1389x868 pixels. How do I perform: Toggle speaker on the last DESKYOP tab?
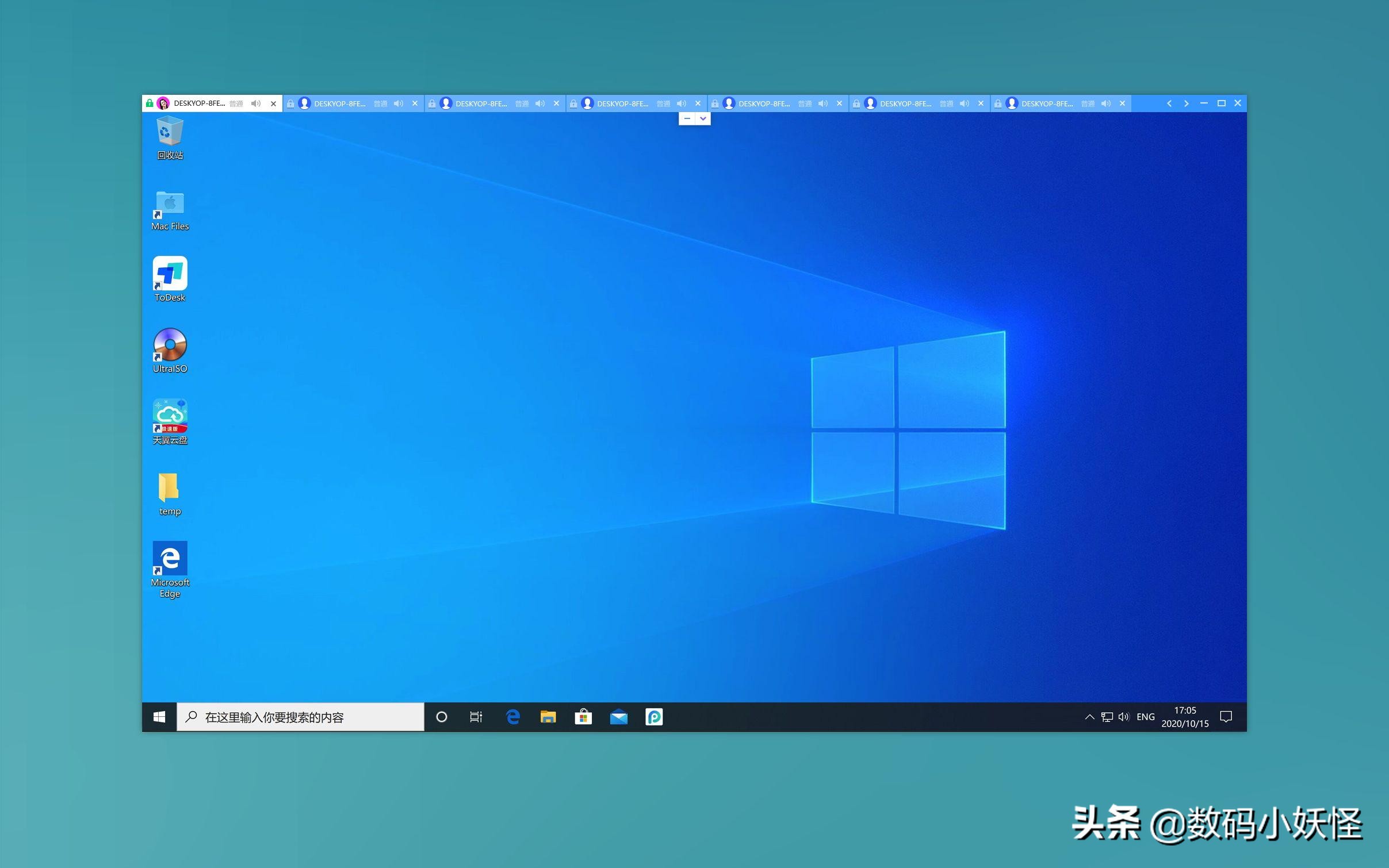(x=1105, y=103)
